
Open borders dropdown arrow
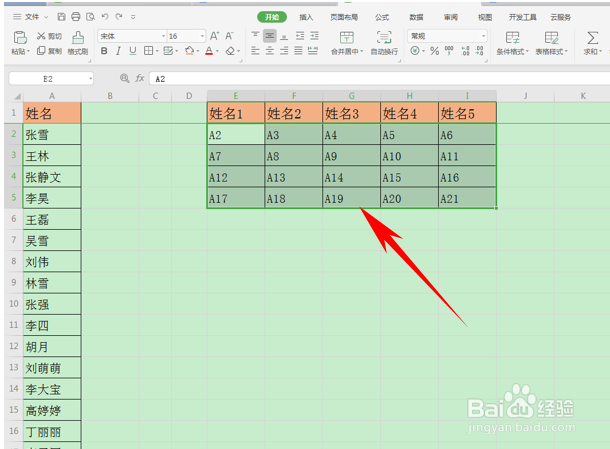pos(157,51)
